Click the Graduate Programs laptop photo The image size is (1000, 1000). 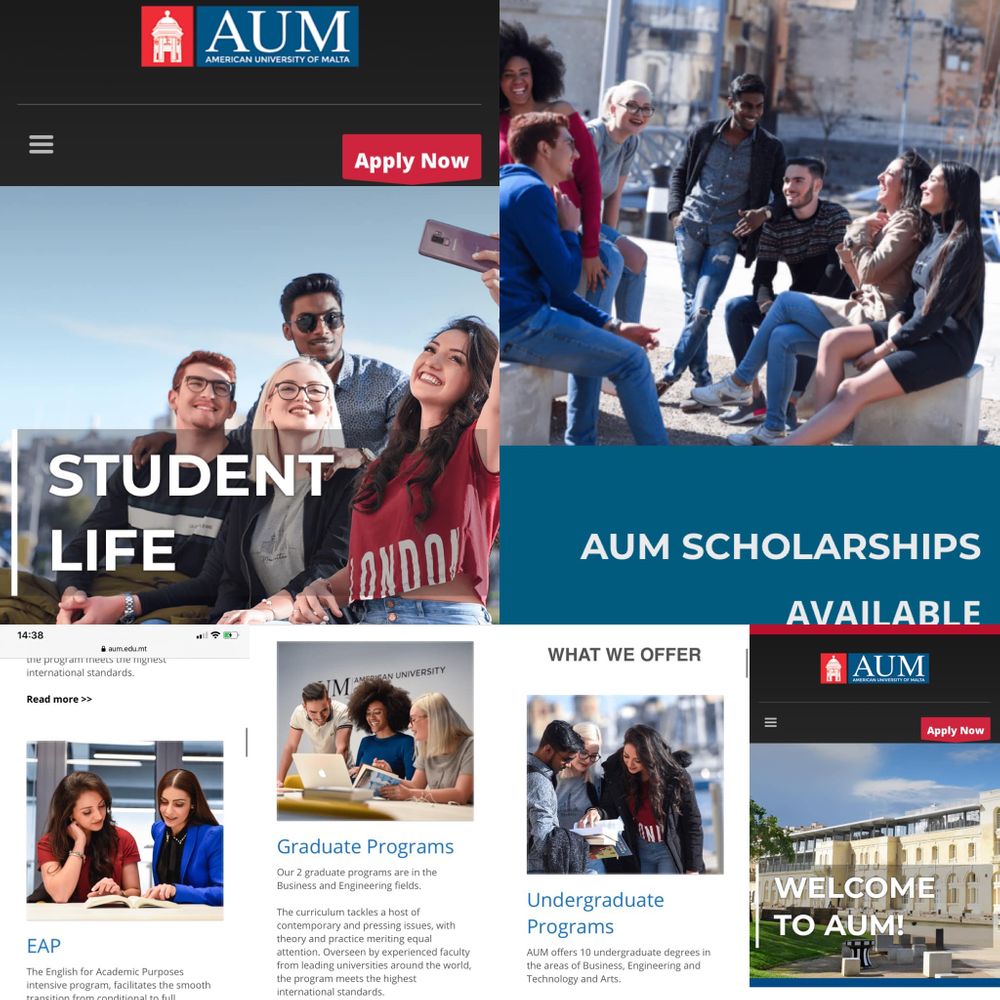click(x=375, y=731)
